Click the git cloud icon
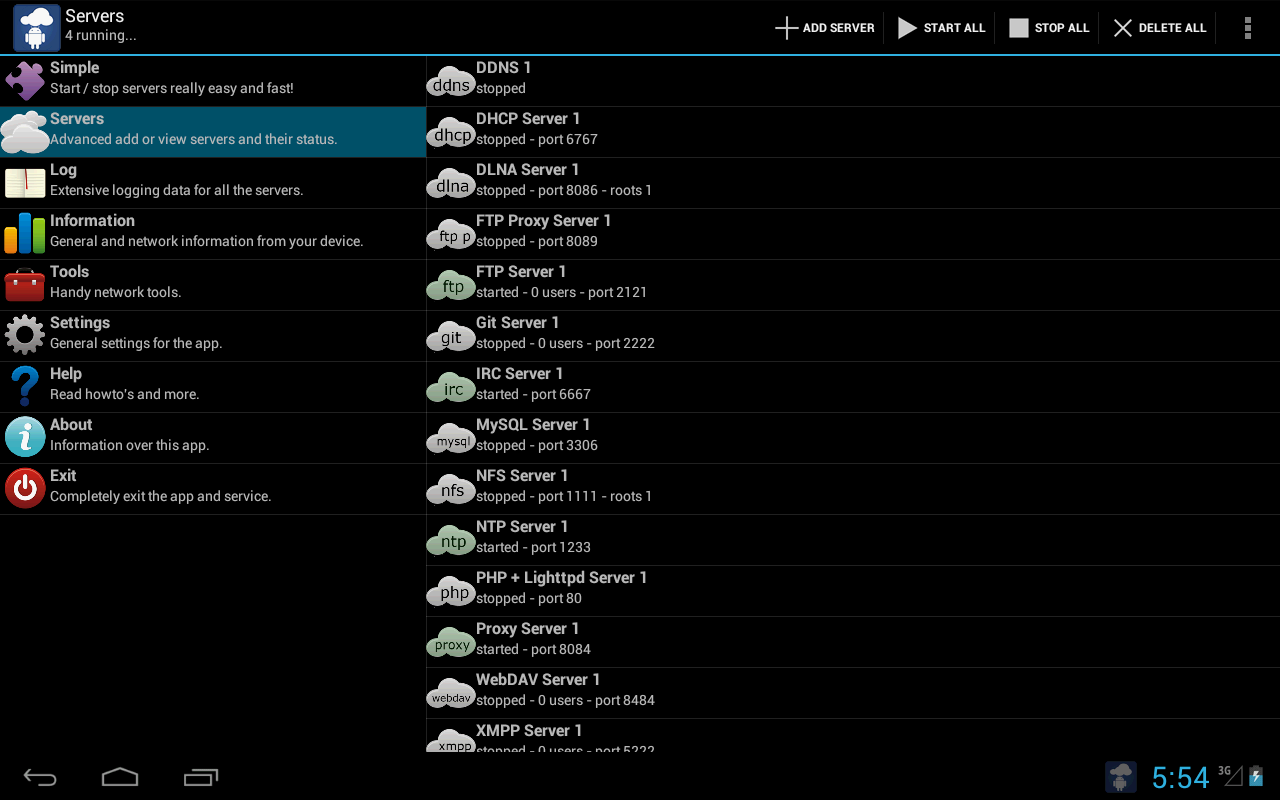Screen dimensions: 1280x800 click(451, 338)
